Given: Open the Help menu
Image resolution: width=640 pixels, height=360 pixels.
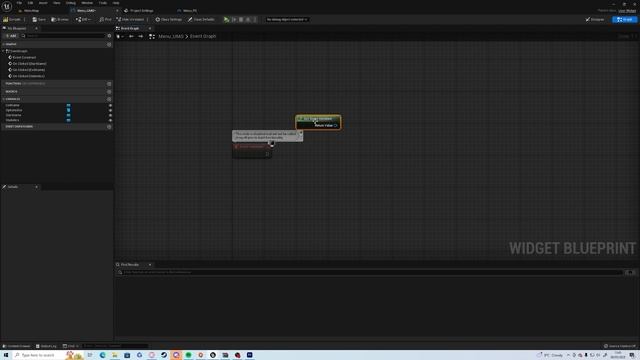Looking at the screenshot, I should tap(116, 3).
